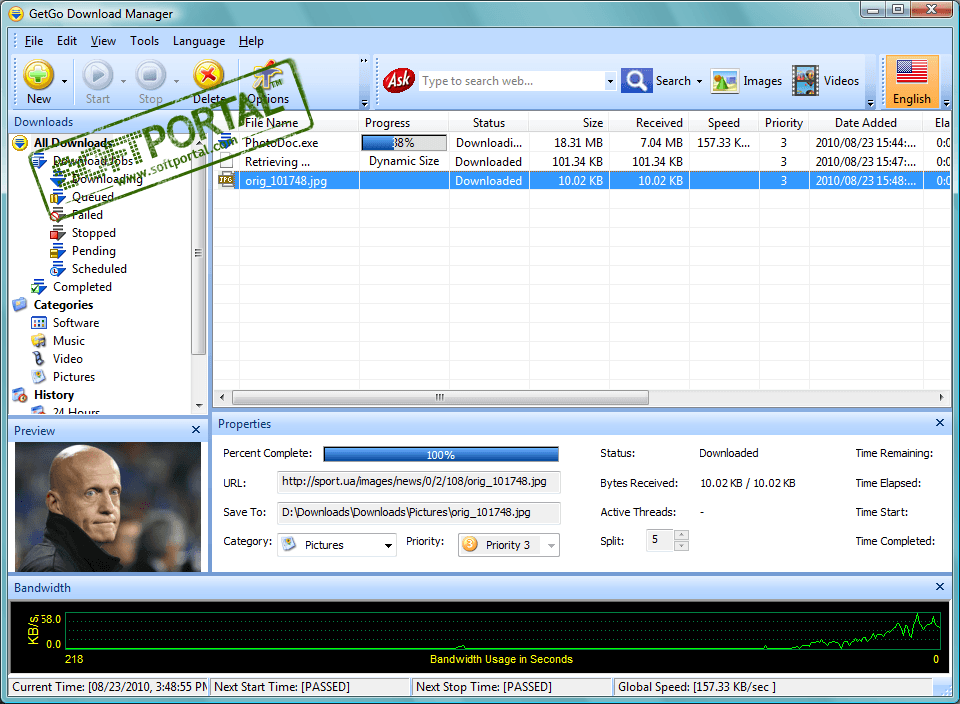Open the Stop button dropdown arrow
Viewport: 960px width, 704px height.
[x=176, y=81]
